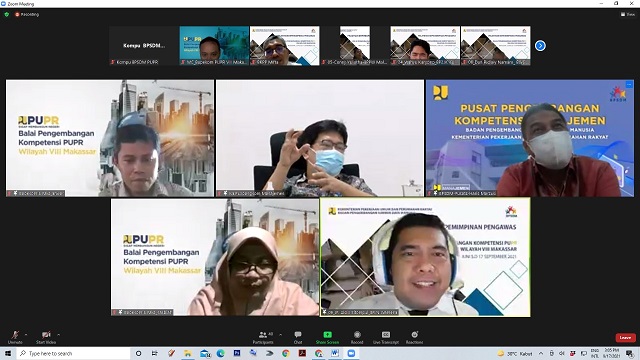Enable Live Transcript captions

(x=386, y=337)
